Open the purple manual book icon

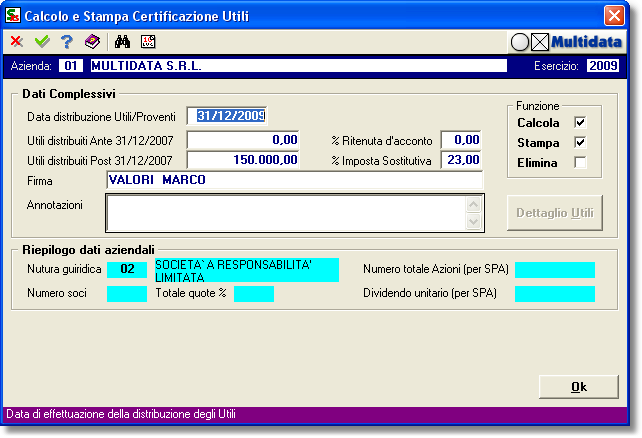[92, 41]
